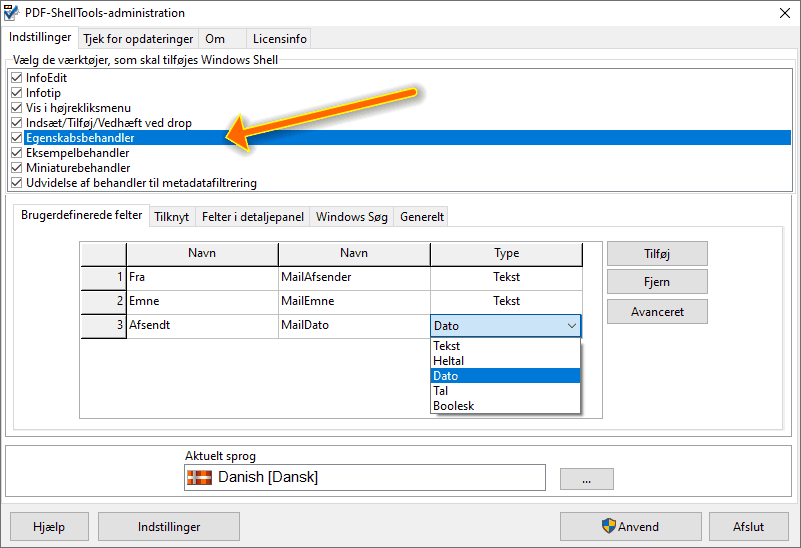The width and height of the screenshot is (801, 548).
Task: Click the Danish flag icon in language field
Action: [199, 478]
